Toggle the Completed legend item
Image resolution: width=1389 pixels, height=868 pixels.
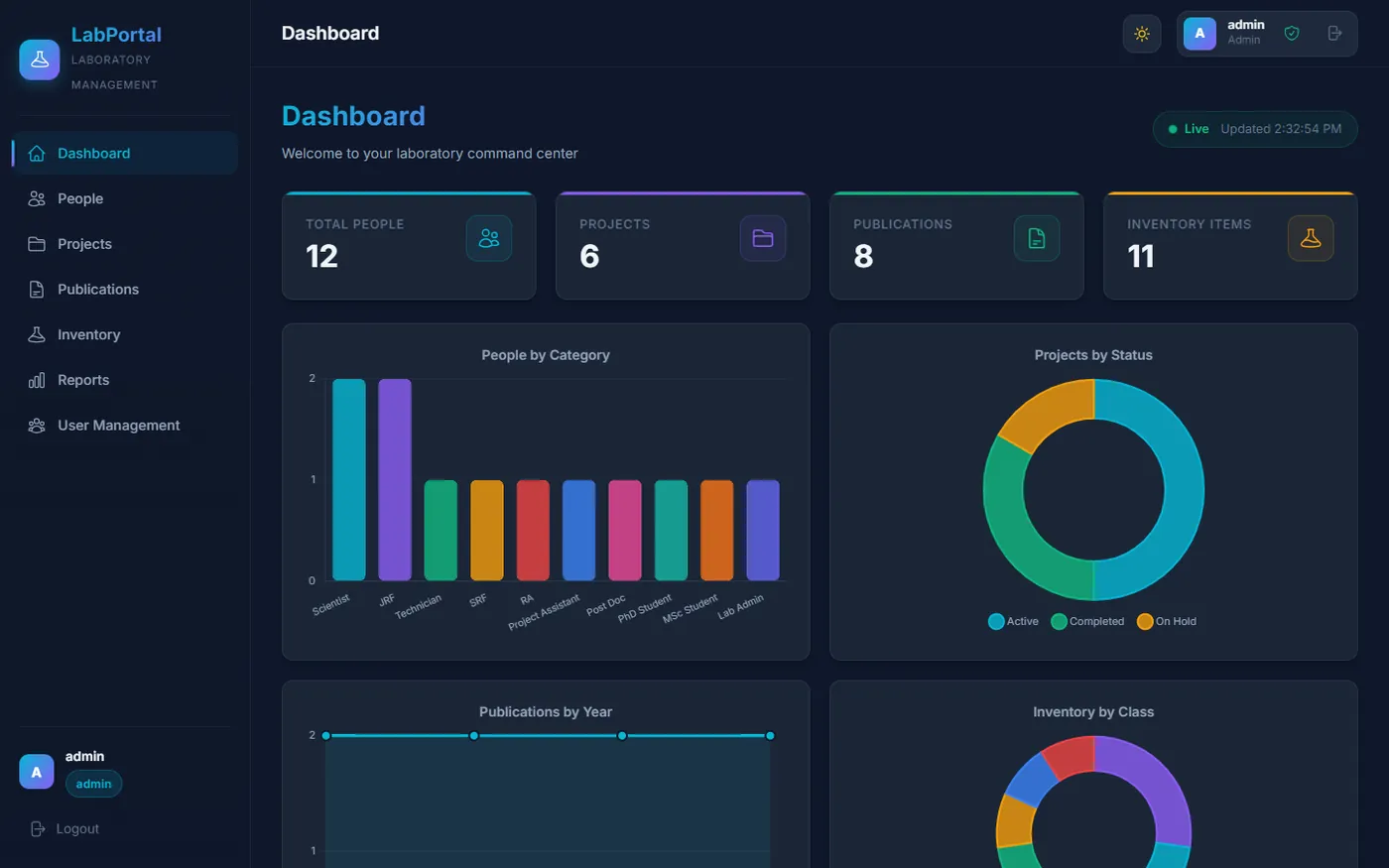(1087, 622)
